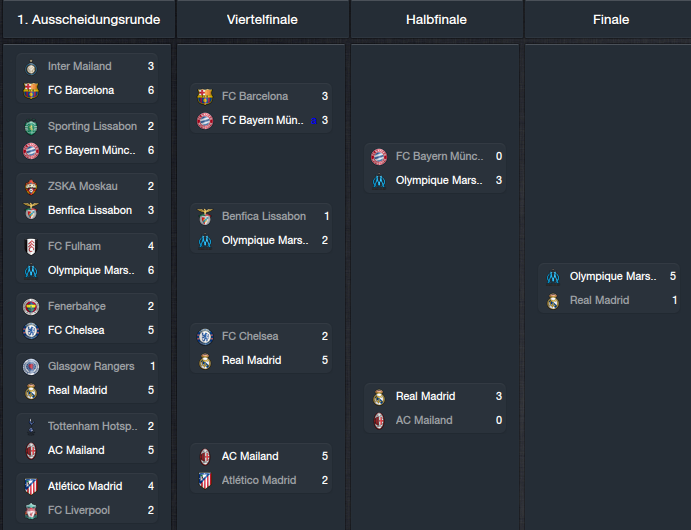The height and width of the screenshot is (530, 691).
Task: Open Benfica Lissabon in Viertelfinale match
Action: click(264, 216)
